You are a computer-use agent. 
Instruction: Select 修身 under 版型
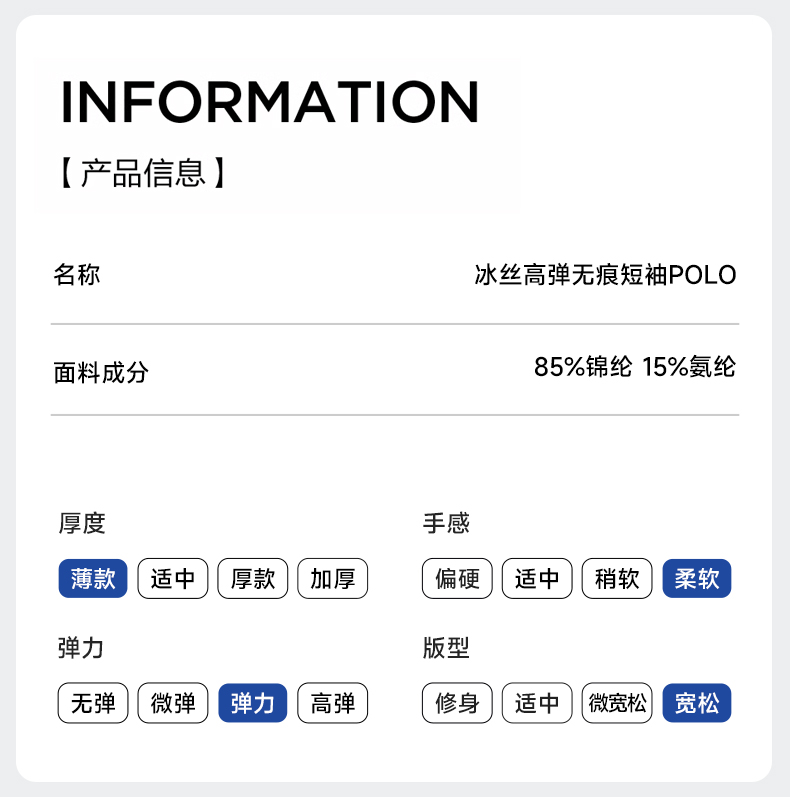coord(457,703)
